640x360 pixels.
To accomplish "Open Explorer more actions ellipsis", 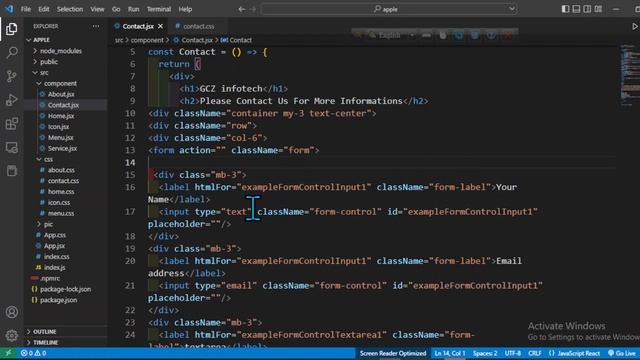I will tap(96, 26).
